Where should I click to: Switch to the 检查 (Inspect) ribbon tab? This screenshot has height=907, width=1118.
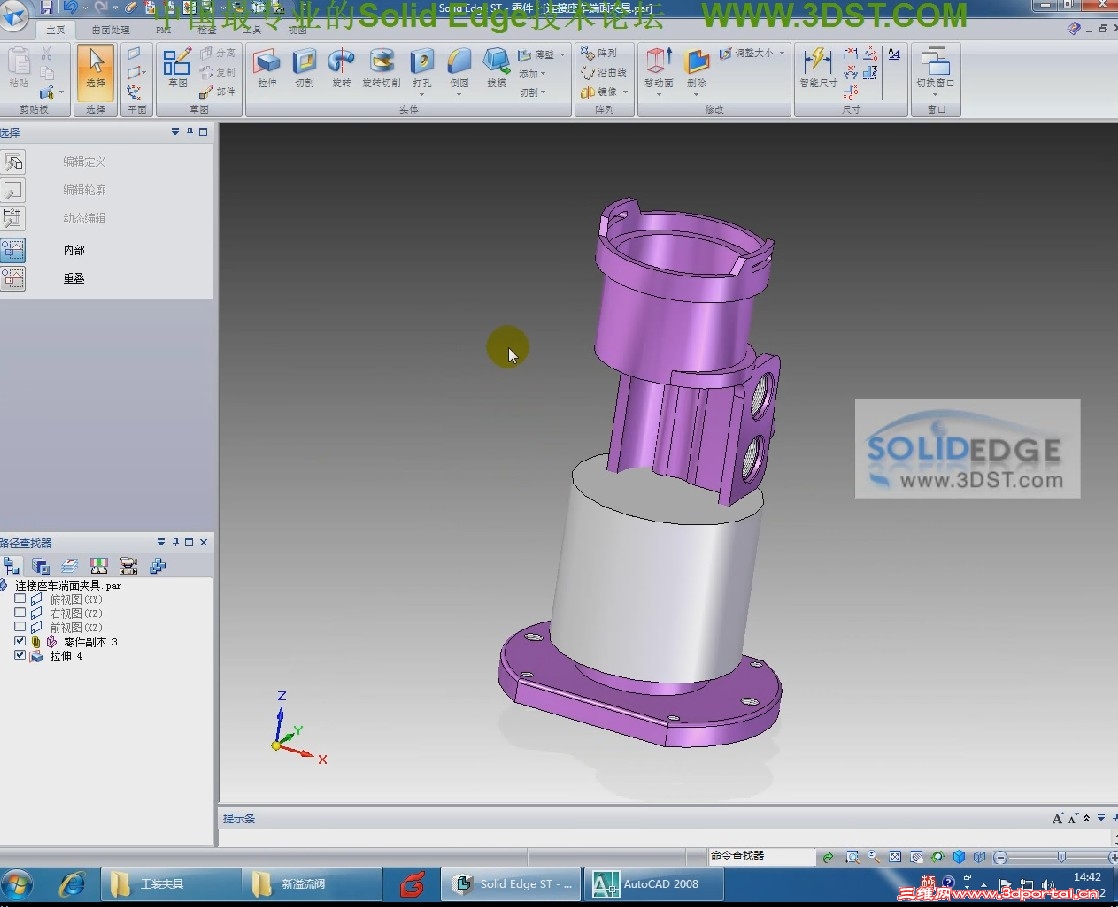207,30
